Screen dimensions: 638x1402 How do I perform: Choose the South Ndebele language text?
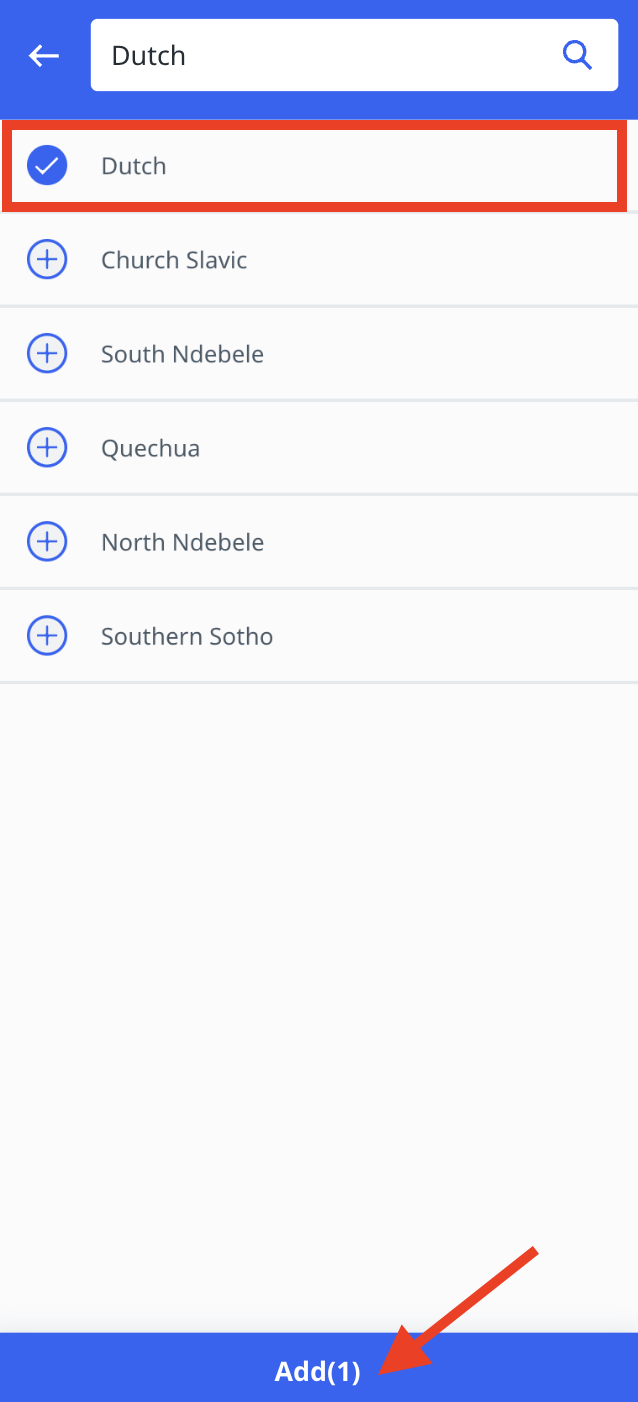pyautogui.click(x=182, y=354)
